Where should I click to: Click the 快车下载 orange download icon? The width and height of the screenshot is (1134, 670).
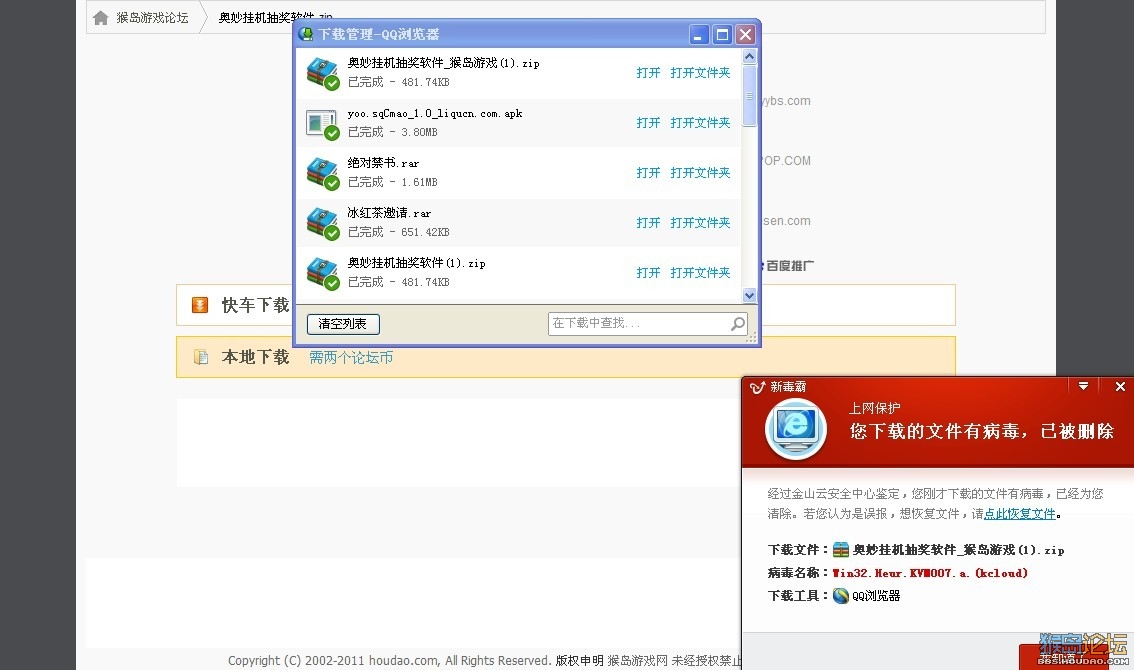[x=200, y=305]
